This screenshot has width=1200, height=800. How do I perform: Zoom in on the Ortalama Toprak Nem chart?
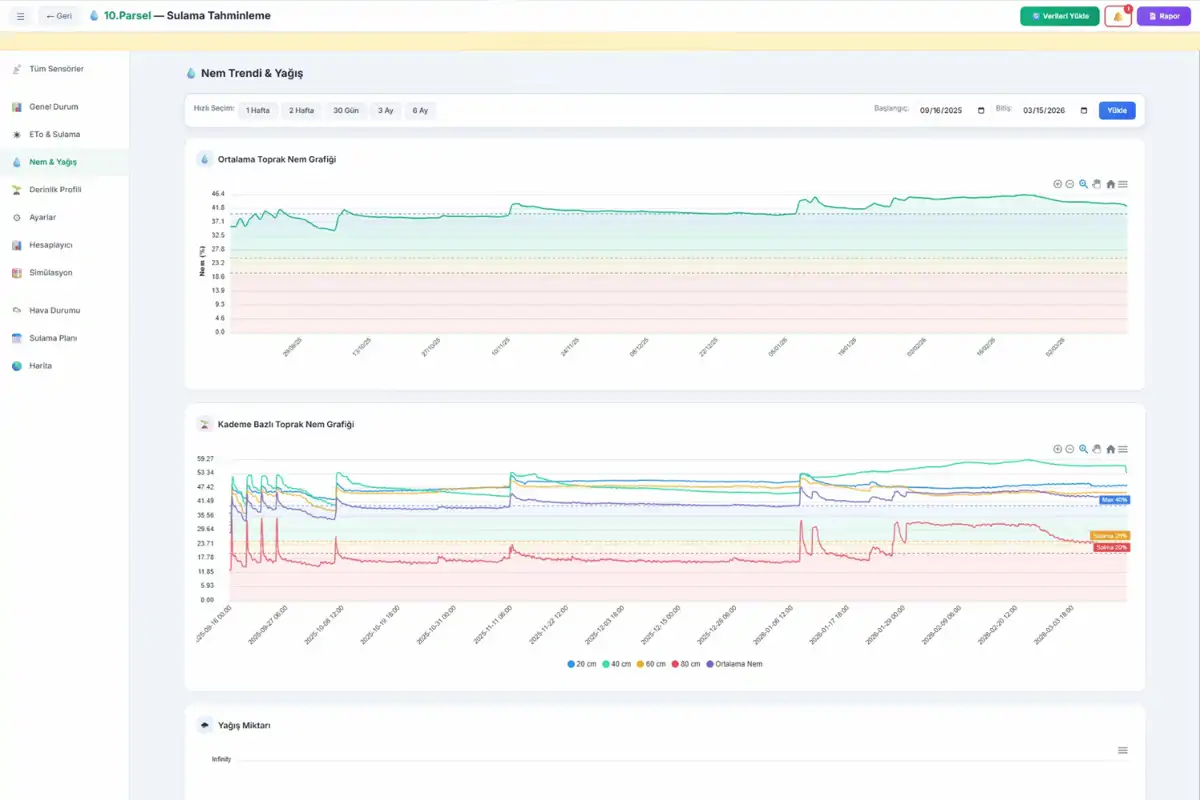pyautogui.click(x=1058, y=184)
